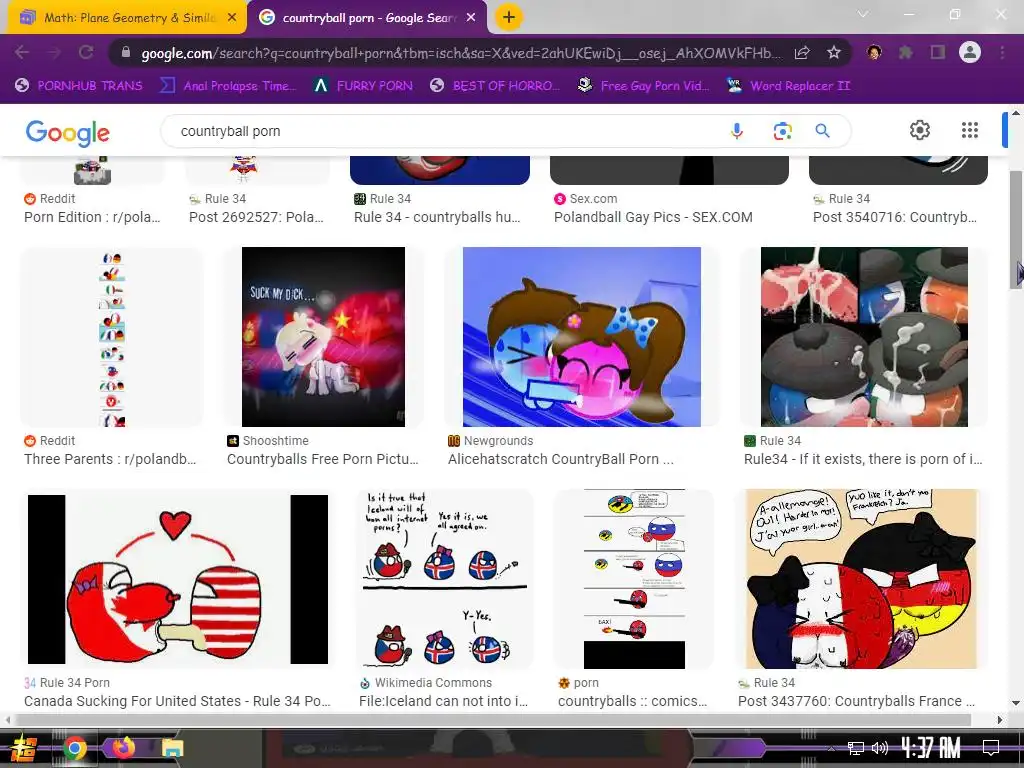Open the Wikimedia Commons Iceland comic thumbnail
1024x768 pixels.
[x=445, y=579]
